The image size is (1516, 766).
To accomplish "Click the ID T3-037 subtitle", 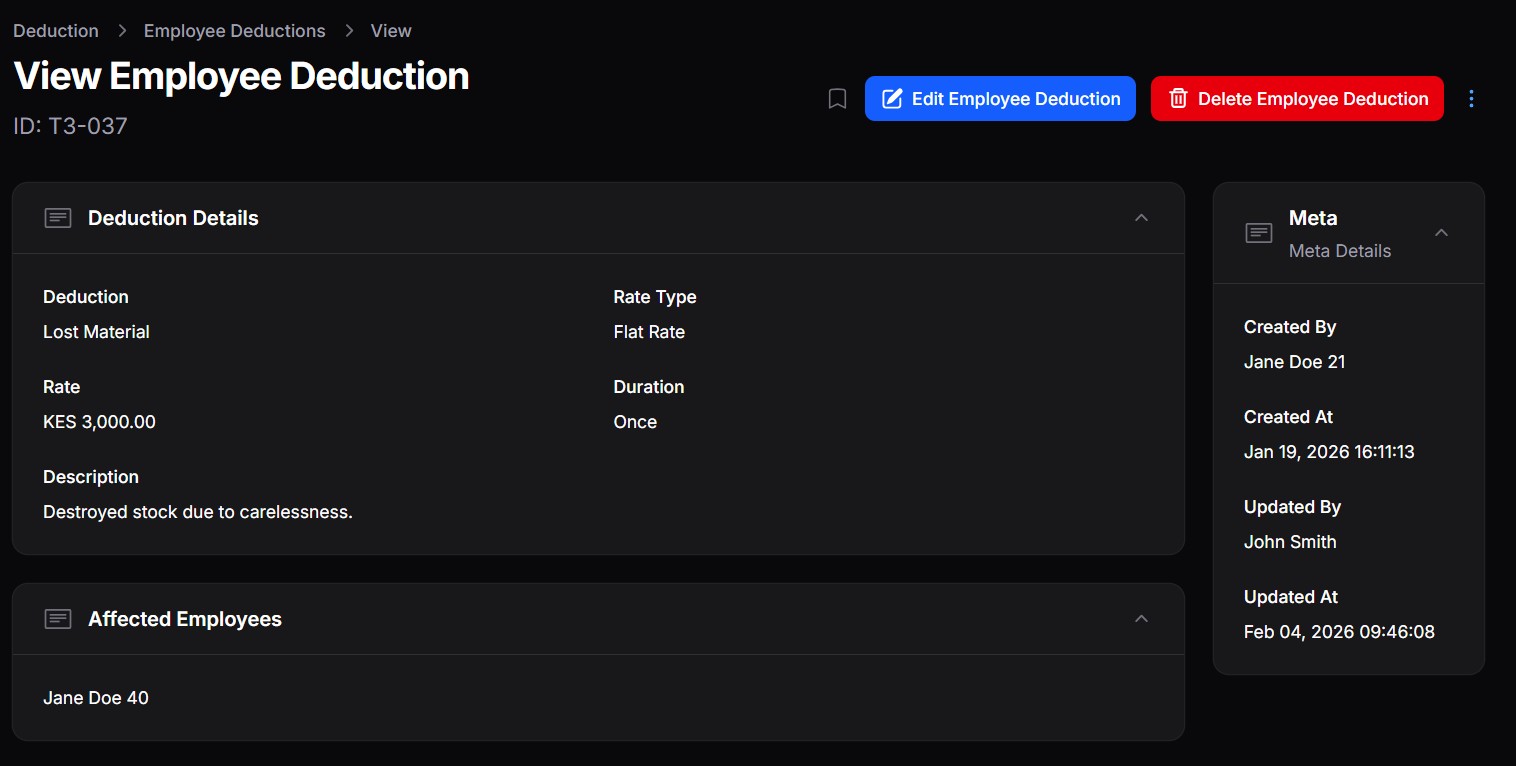I will click(70, 126).
